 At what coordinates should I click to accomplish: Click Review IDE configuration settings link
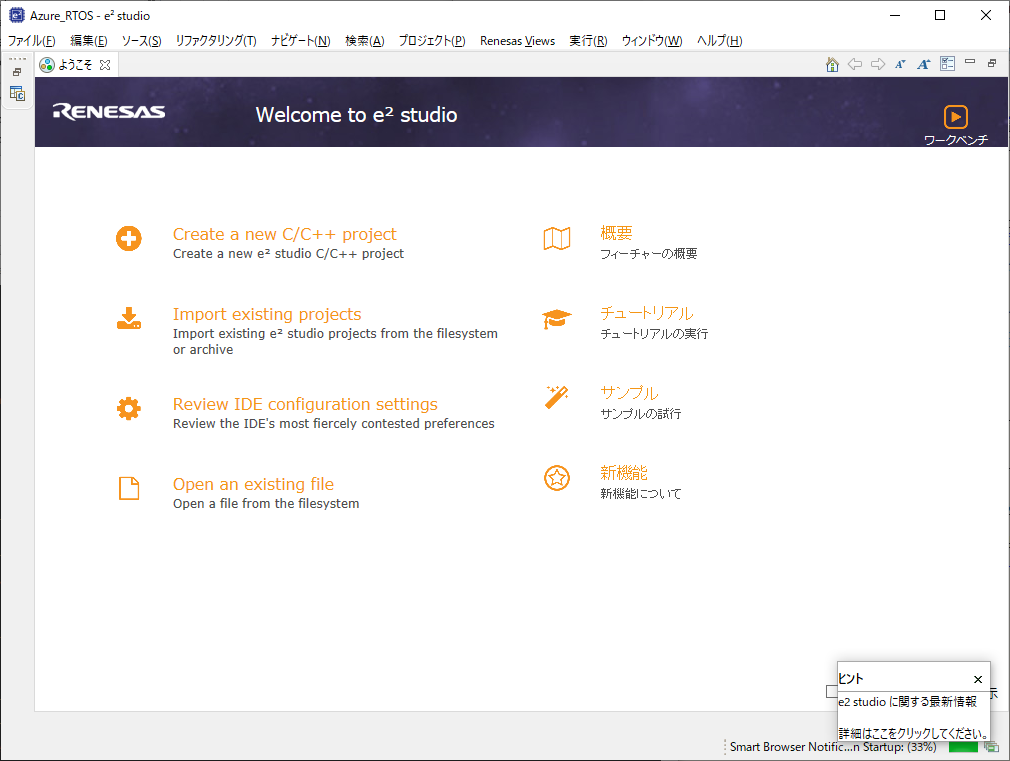click(305, 404)
